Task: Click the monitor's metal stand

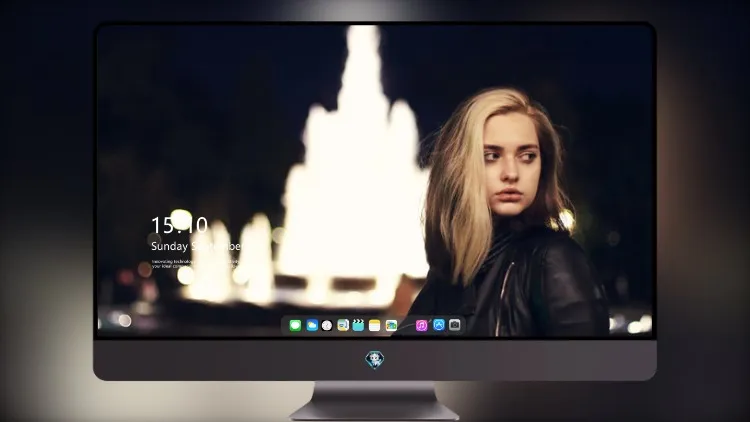Action: 375,401
